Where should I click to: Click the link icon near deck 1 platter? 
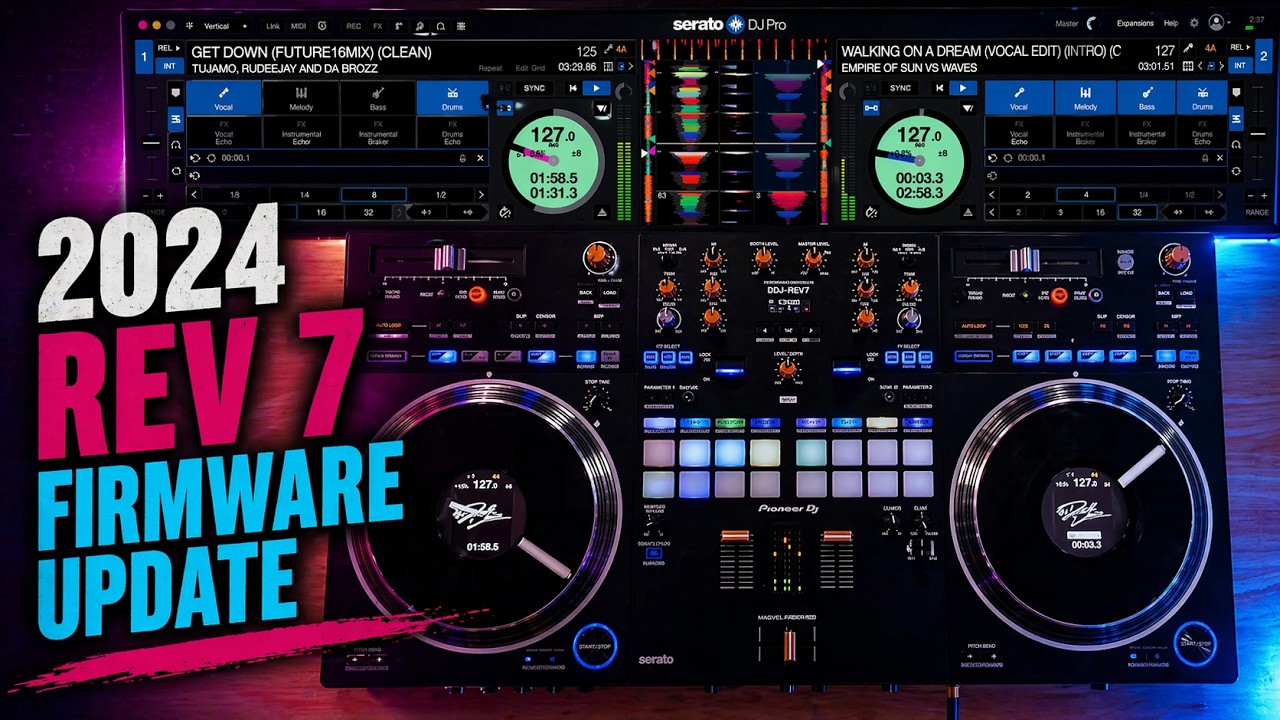point(505,108)
